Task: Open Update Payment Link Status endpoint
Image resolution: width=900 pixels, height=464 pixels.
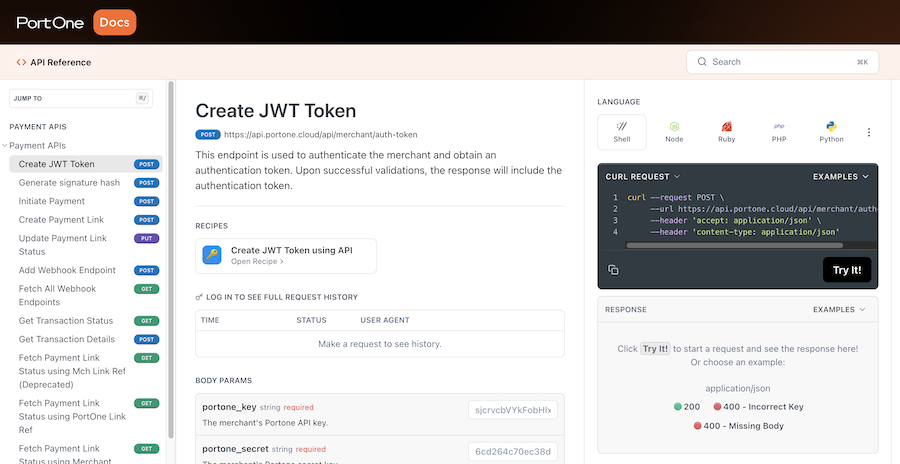Action: [86, 245]
